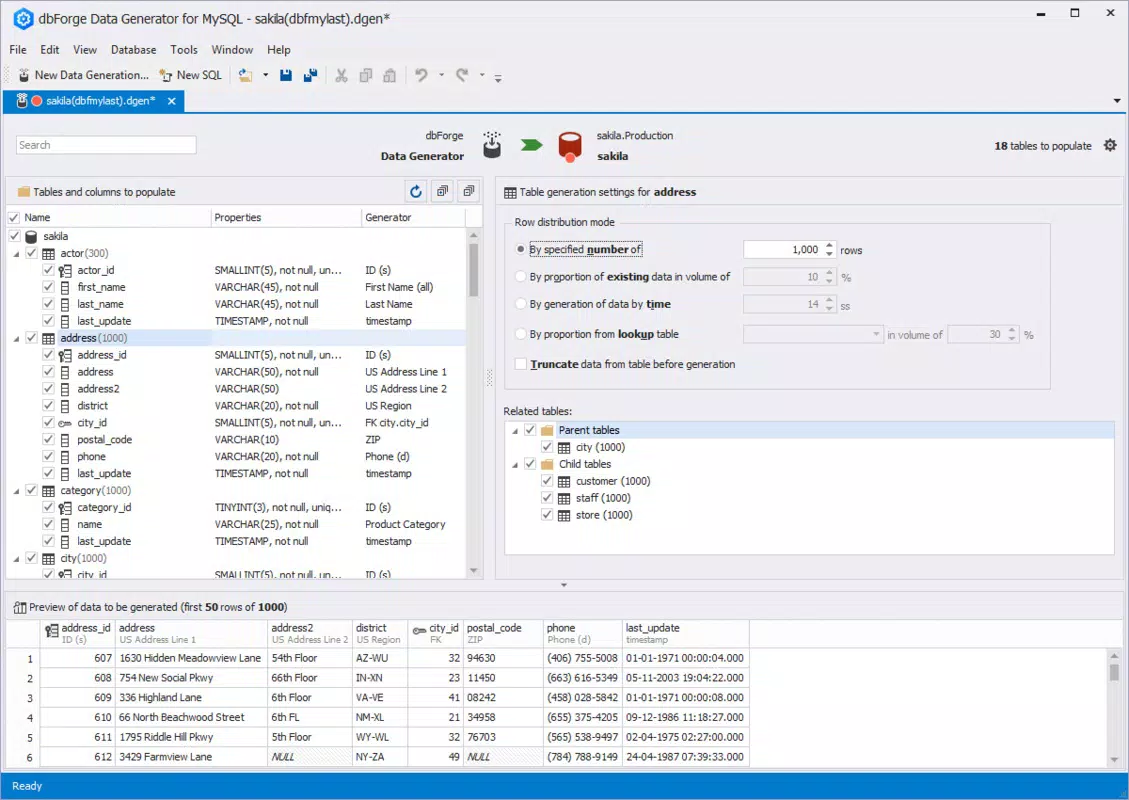This screenshot has width=1129, height=800.
Task: Click the city_id foreign key icon in the tree
Action: [x=65, y=423]
